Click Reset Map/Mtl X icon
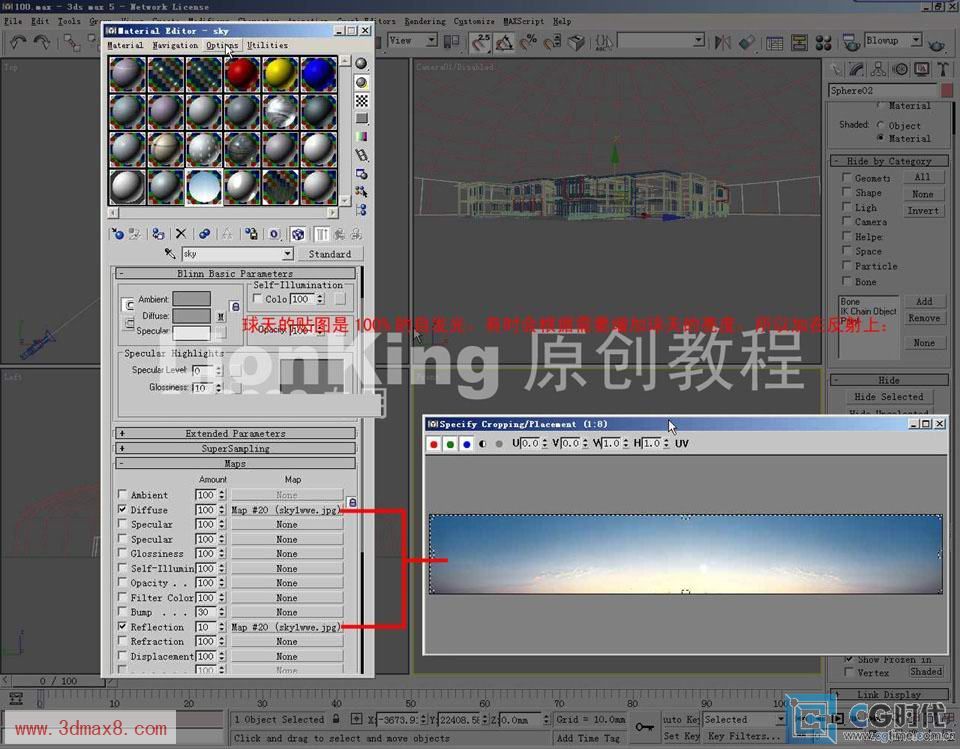The height and width of the screenshot is (749, 960). click(181, 234)
